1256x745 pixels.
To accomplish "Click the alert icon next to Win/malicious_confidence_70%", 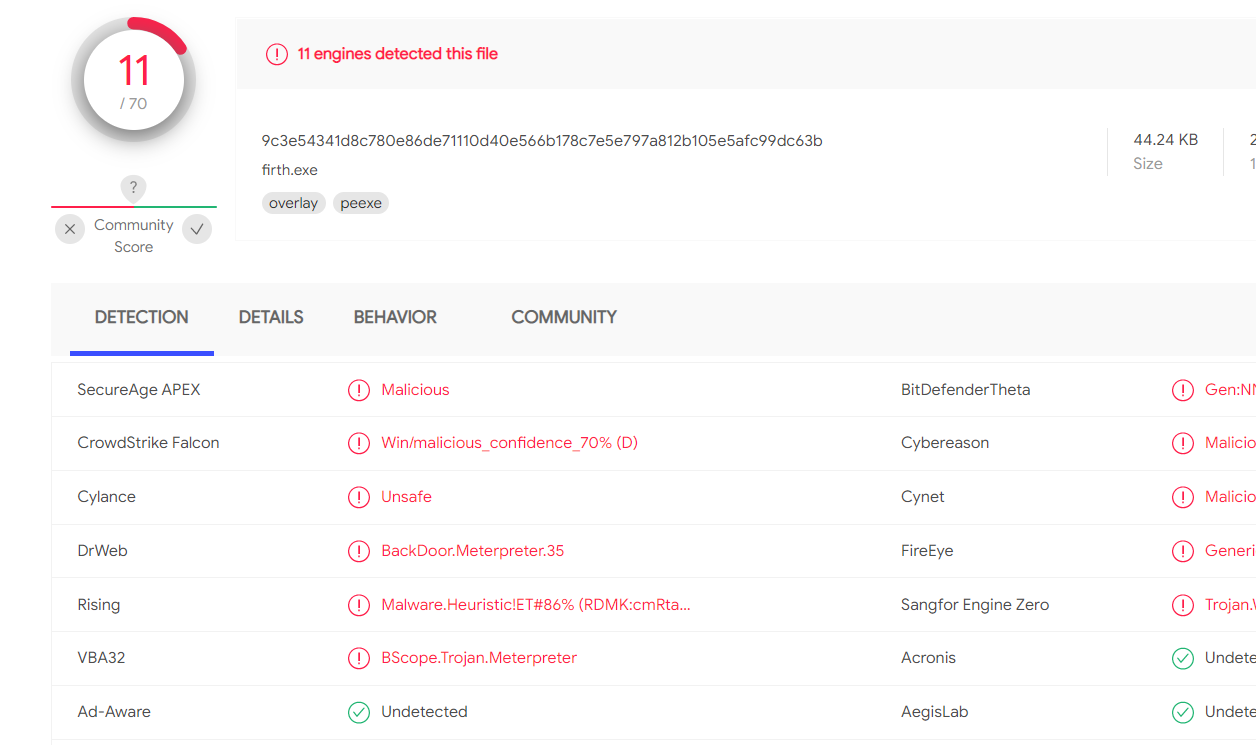I will [x=359, y=443].
